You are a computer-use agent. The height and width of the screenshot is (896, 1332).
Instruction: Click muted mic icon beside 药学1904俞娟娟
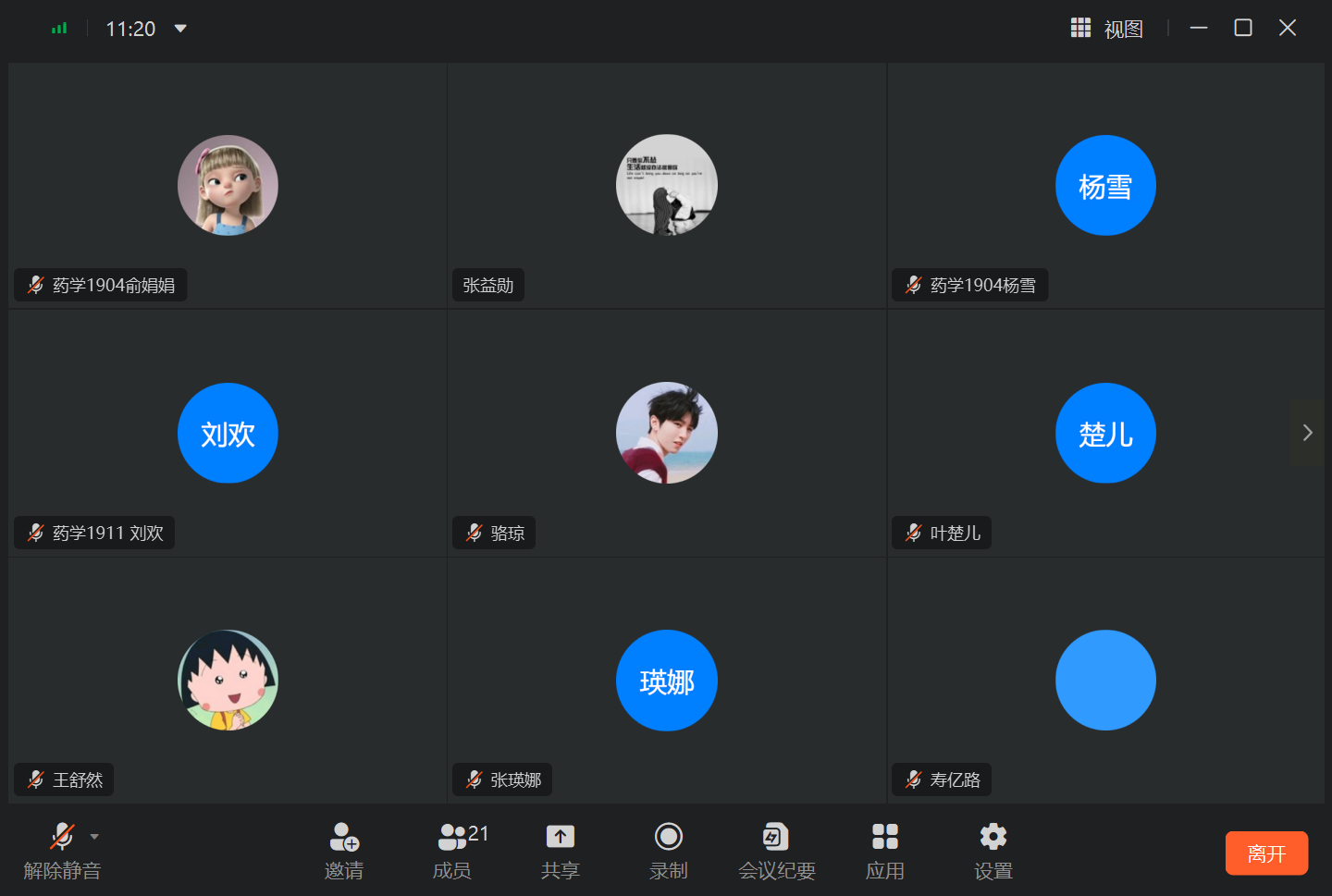[x=36, y=285]
